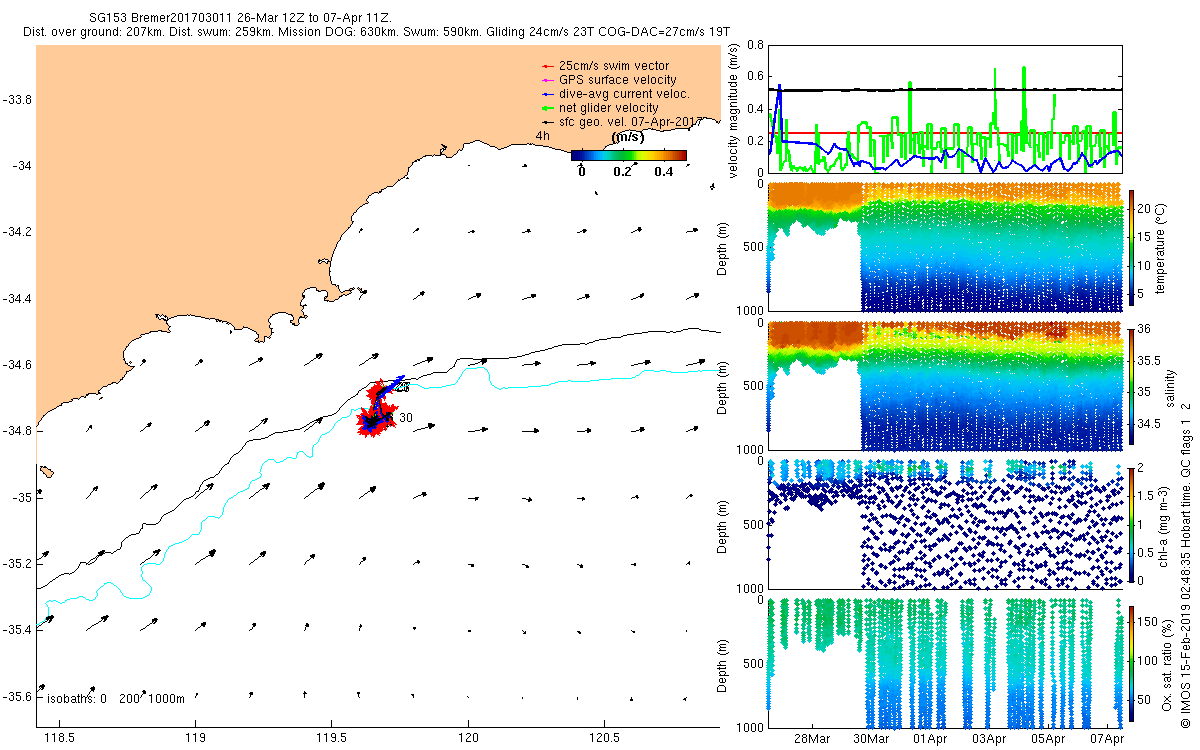Viewport: 1200px width, 750px height.
Task: Click the "119.5" longitude tick label
Action: (332, 738)
